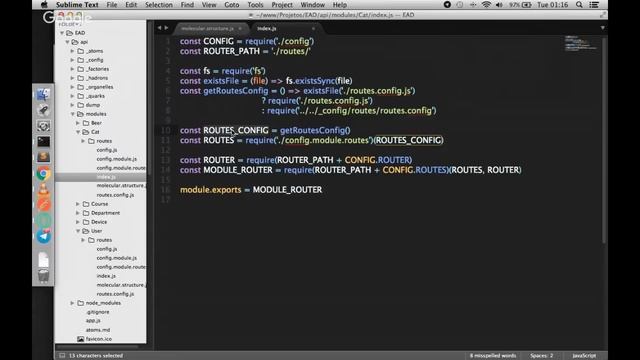
Task: Toggle the side bar panel switcher icon in status bar
Action: click(x=62, y=356)
